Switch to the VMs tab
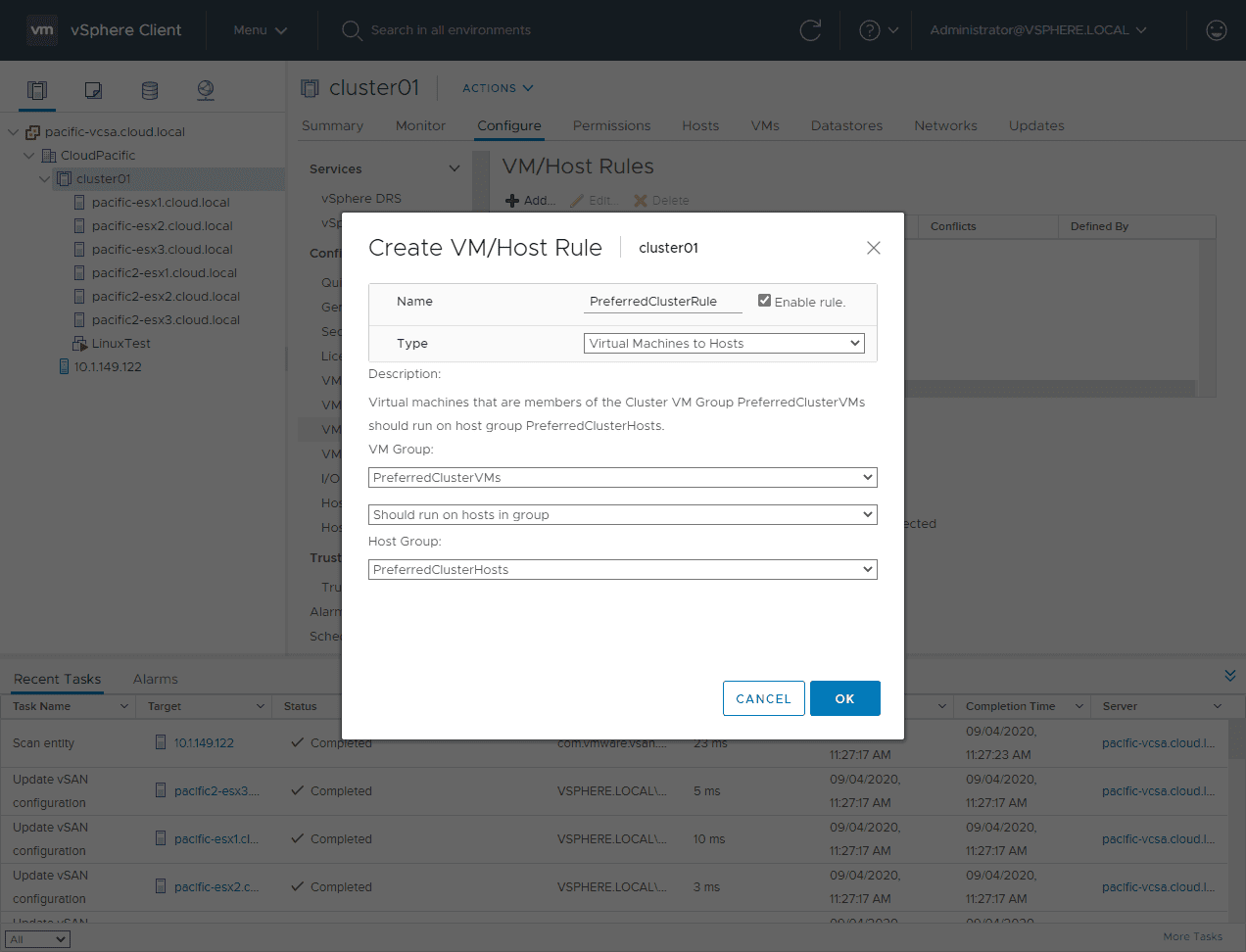The height and width of the screenshot is (952, 1246). [x=765, y=125]
